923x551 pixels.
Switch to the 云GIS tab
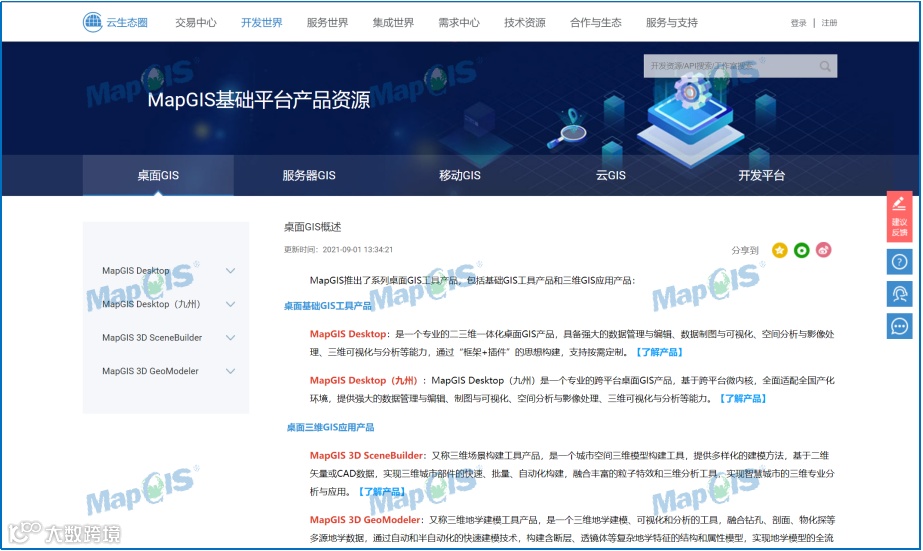610,175
